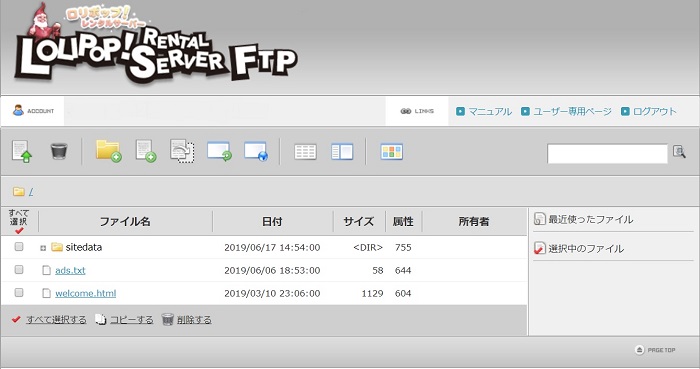Screen dimensions: 700x369
Task: Click permission value 755
Action: (403, 248)
